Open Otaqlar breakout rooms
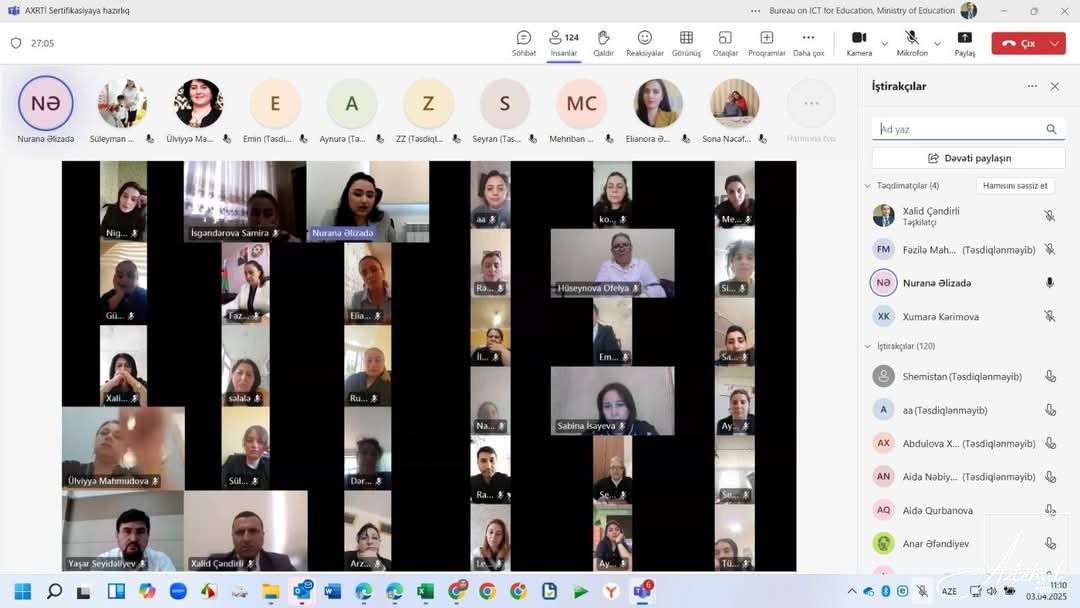The width and height of the screenshot is (1080, 608). coord(725,42)
